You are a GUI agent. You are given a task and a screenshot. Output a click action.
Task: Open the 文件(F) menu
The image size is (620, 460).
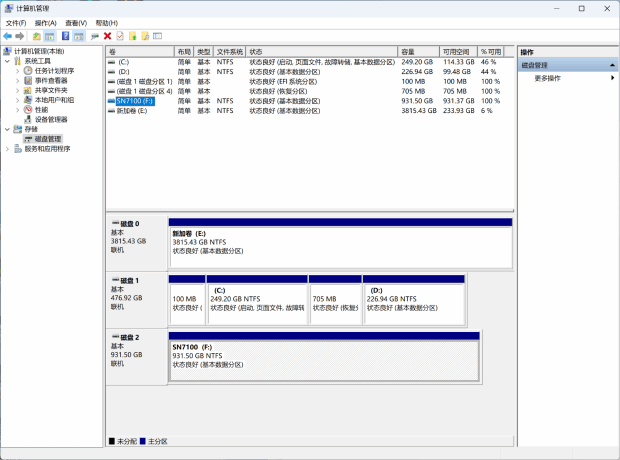coord(16,23)
